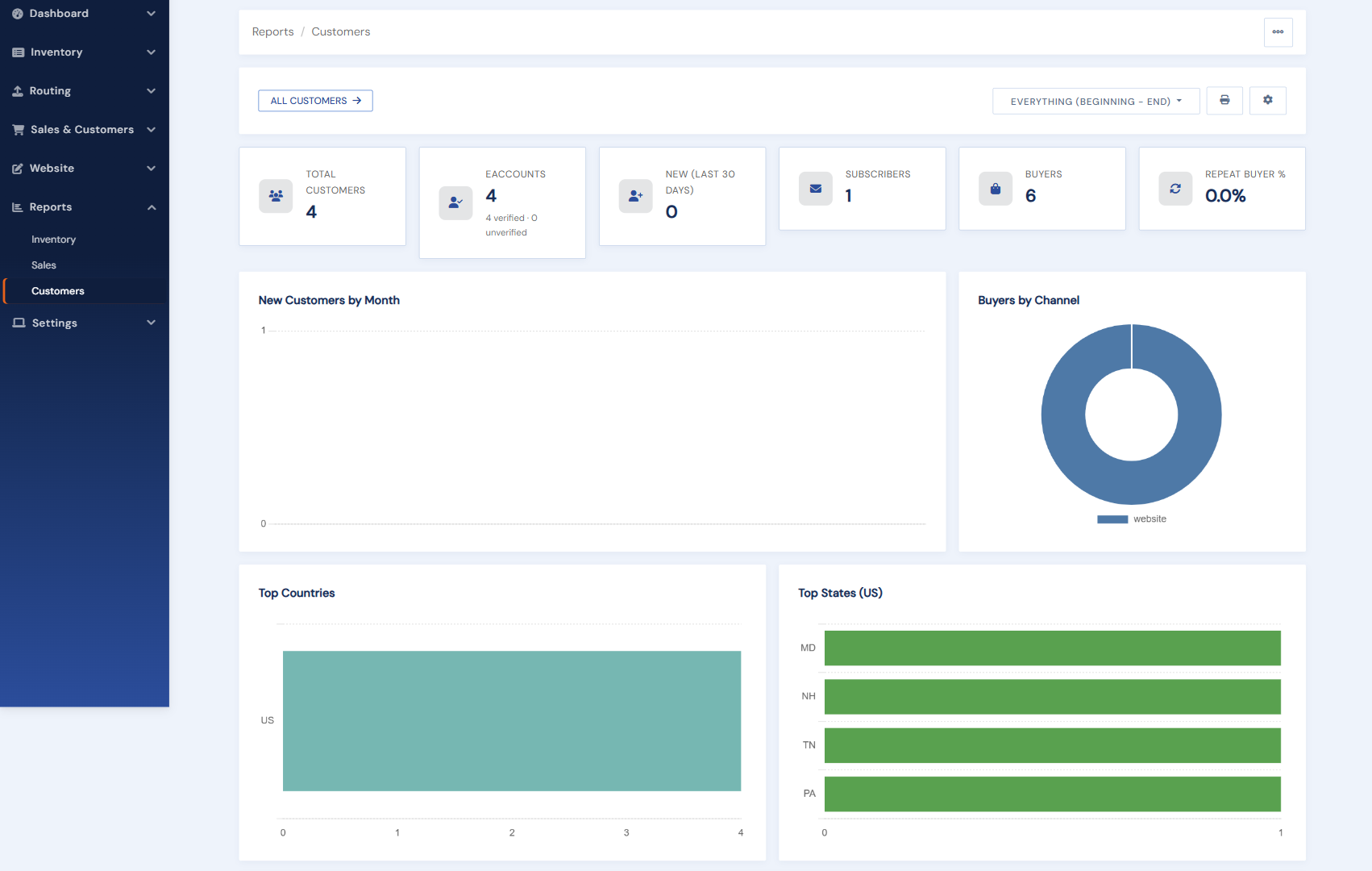Image resolution: width=1372 pixels, height=871 pixels.
Task: Expand the Settings menu chevron
Action: [151, 323]
